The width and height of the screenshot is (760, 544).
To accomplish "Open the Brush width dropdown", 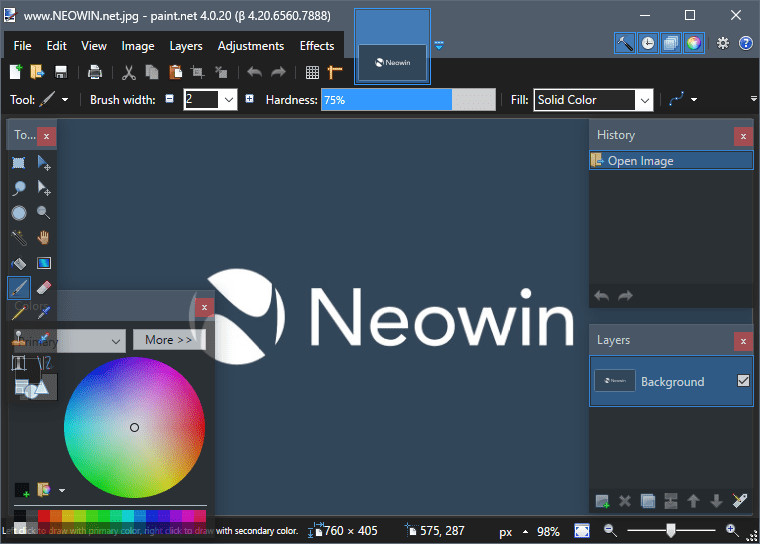I will click(x=229, y=100).
